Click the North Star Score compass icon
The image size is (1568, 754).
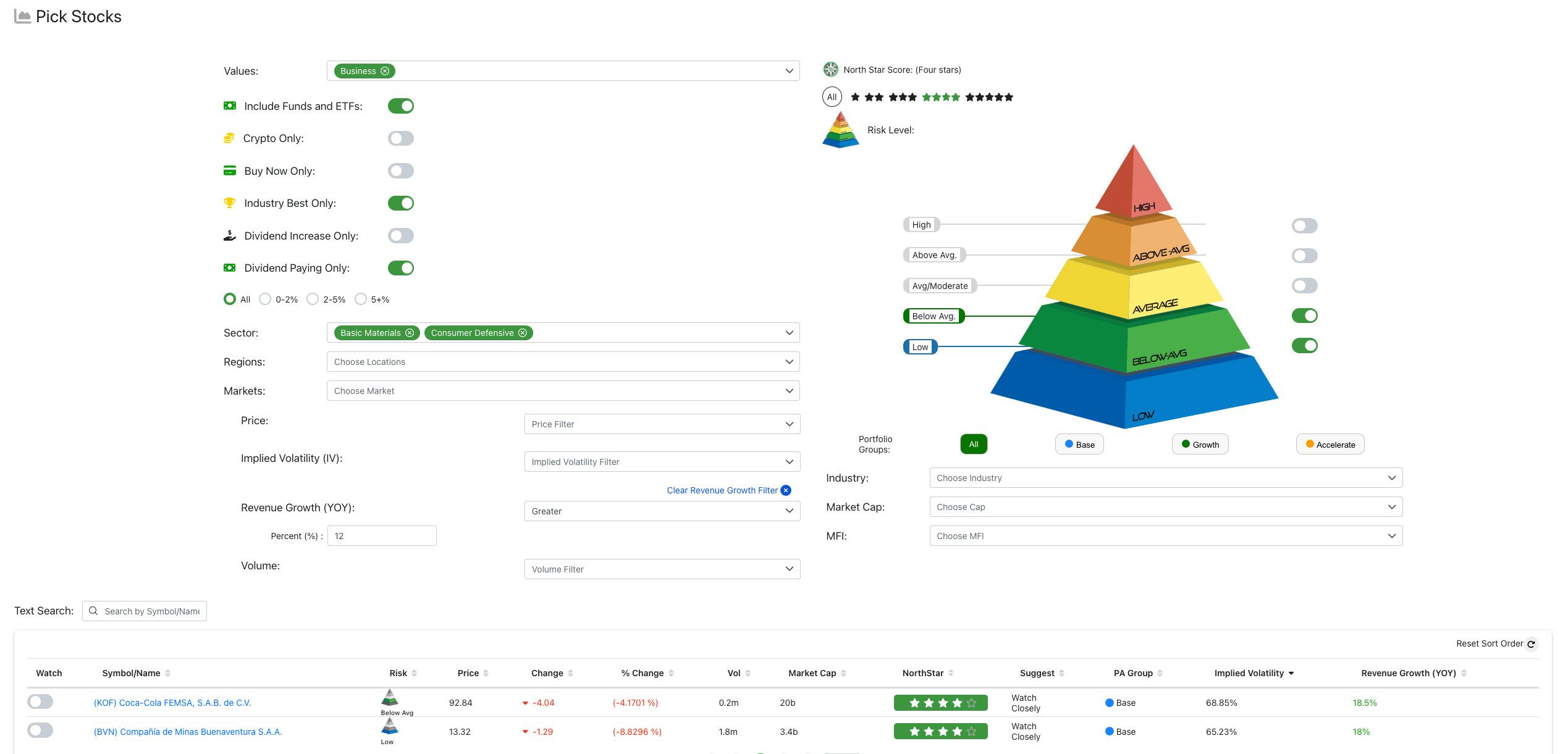click(x=830, y=69)
